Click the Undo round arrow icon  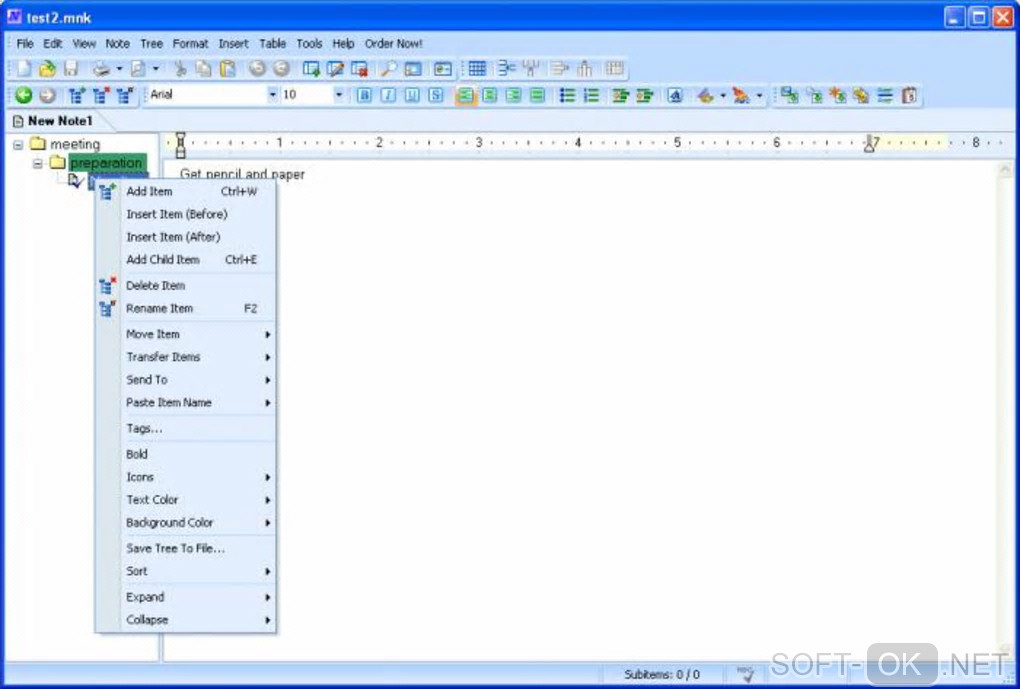click(x=257, y=68)
